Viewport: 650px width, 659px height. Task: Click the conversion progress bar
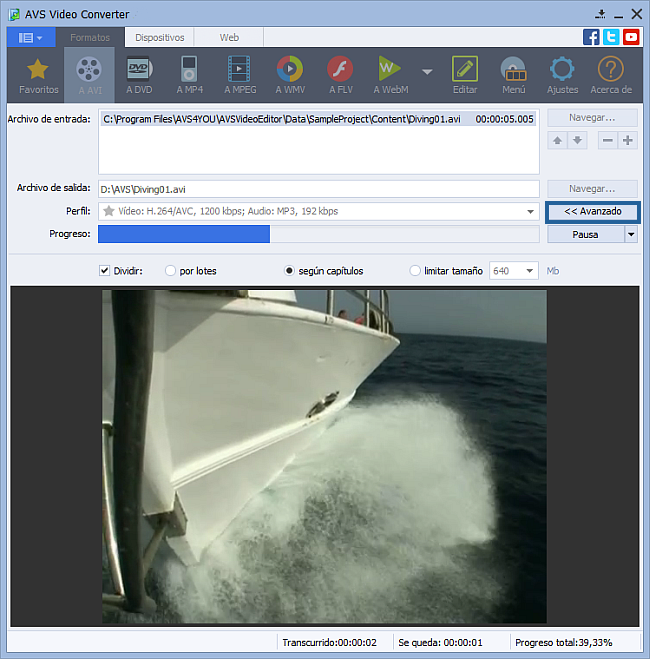click(319, 235)
